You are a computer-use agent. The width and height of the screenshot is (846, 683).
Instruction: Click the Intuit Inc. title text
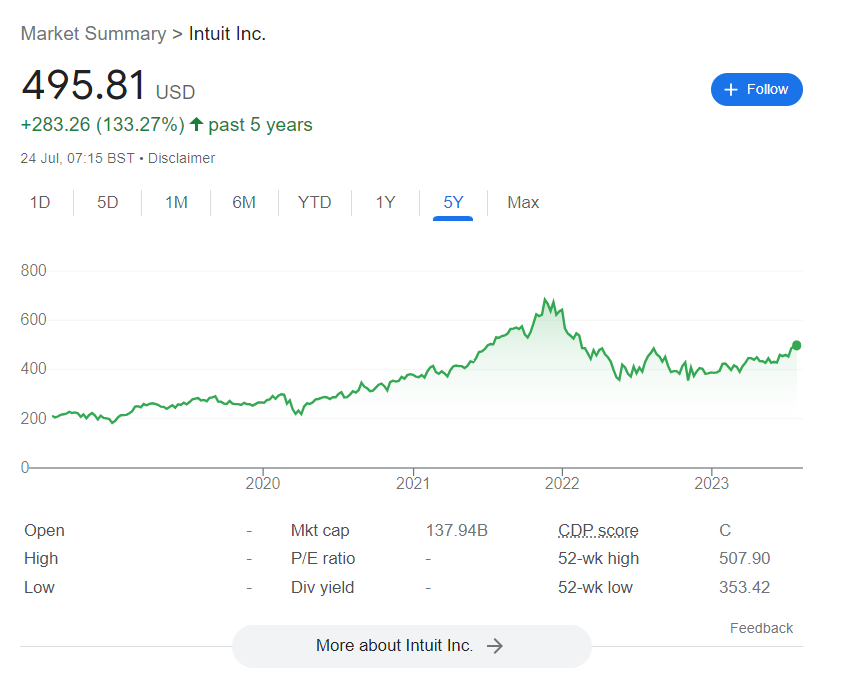227,33
